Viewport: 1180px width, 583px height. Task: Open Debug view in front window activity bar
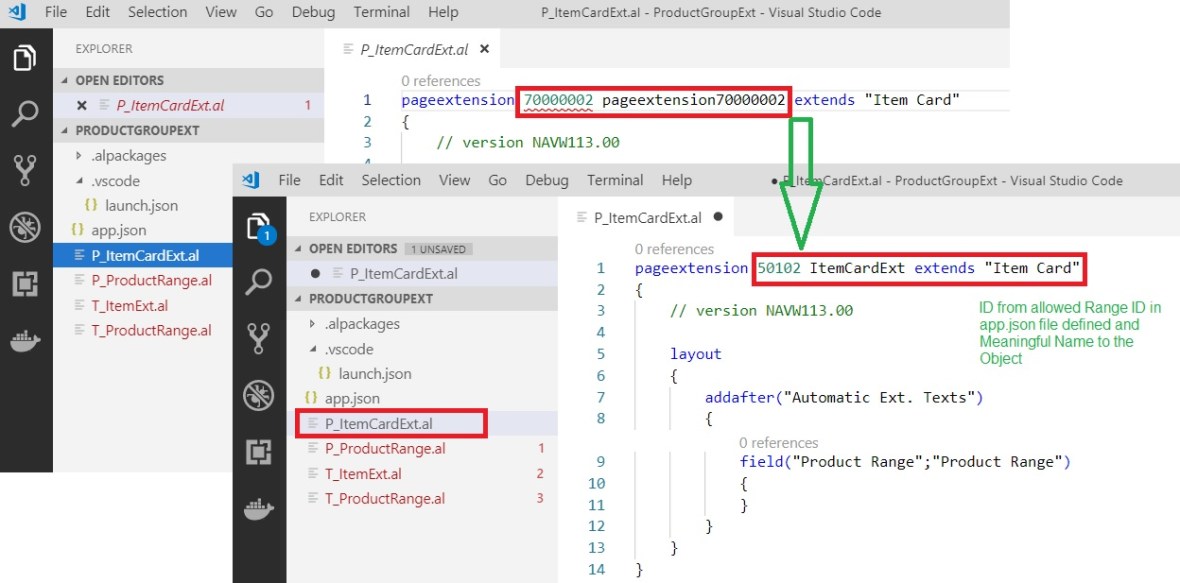coord(258,396)
